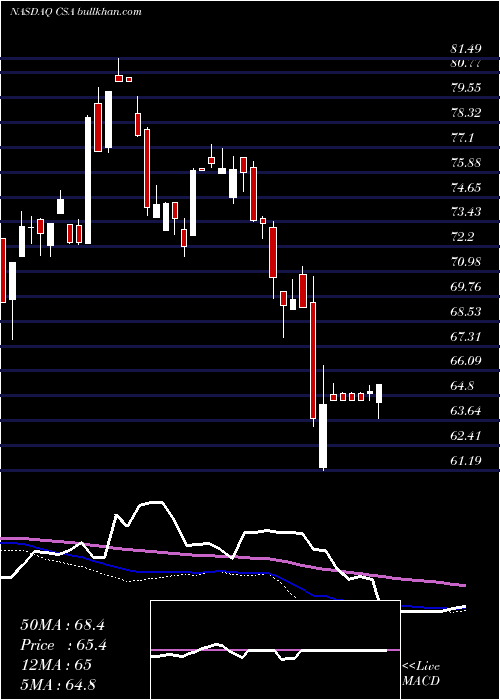Click the 67.31 price axis label
The image size is (500, 700).
[x=466, y=336]
